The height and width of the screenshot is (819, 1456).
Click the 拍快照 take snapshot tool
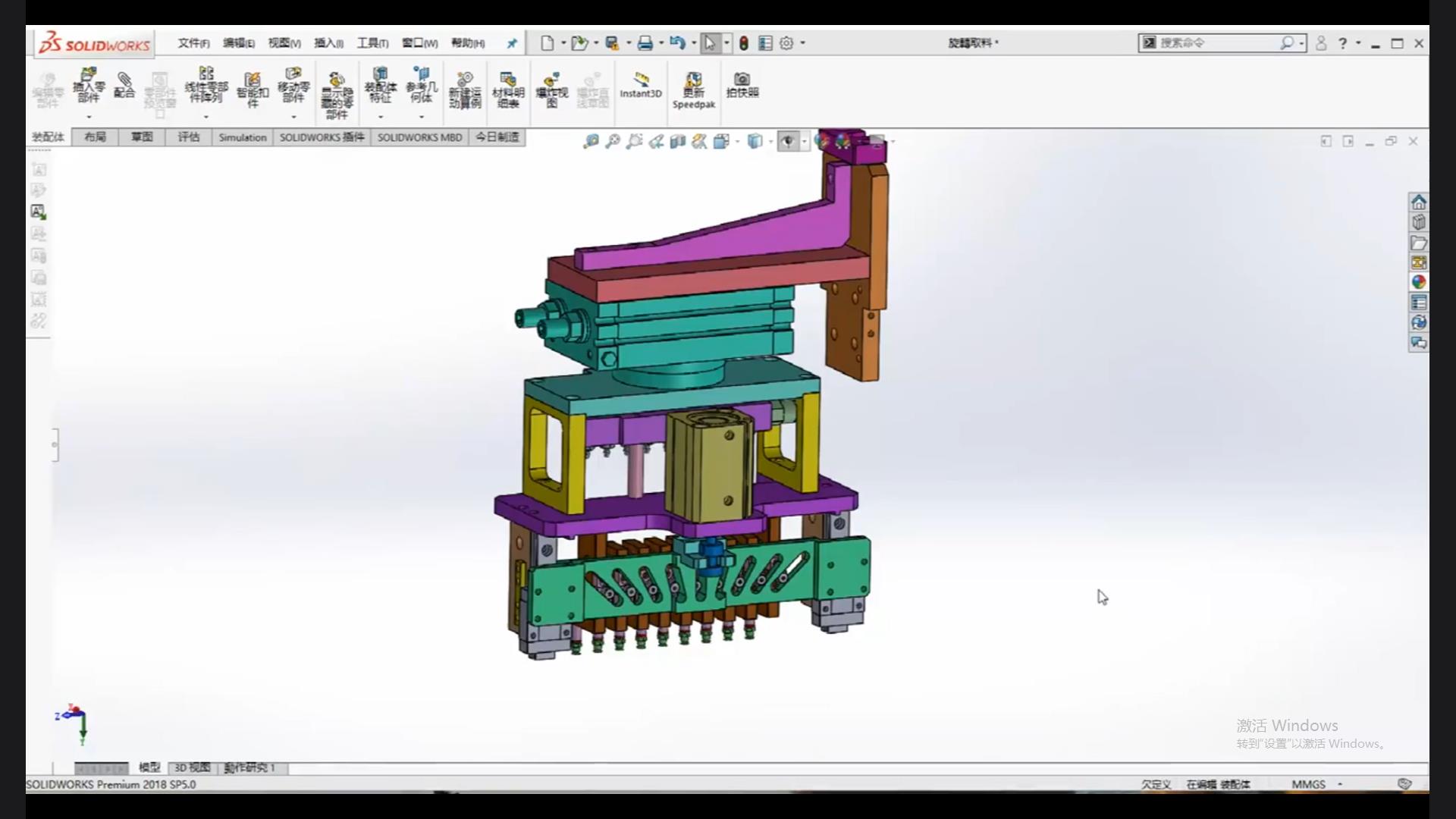pyautogui.click(x=742, y=85)
